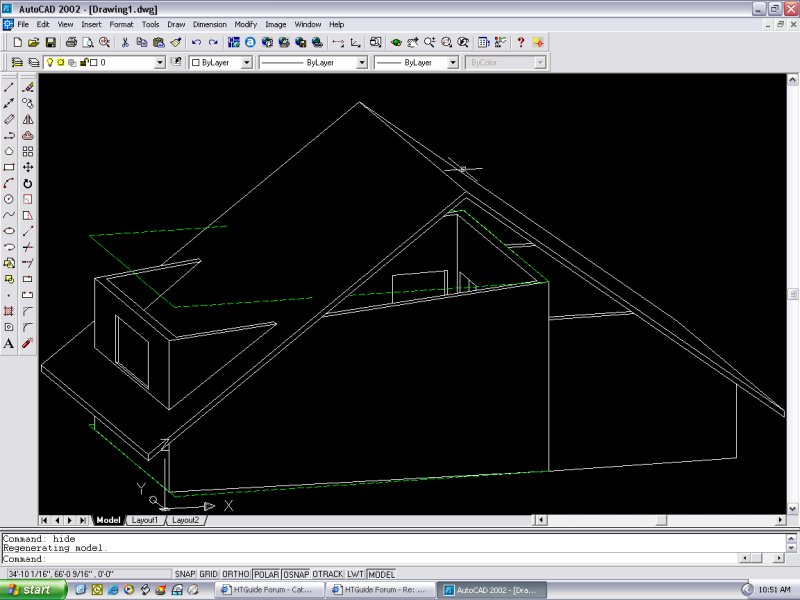Click the Redo arrow icon
The image size is (800, 600).
213,42
